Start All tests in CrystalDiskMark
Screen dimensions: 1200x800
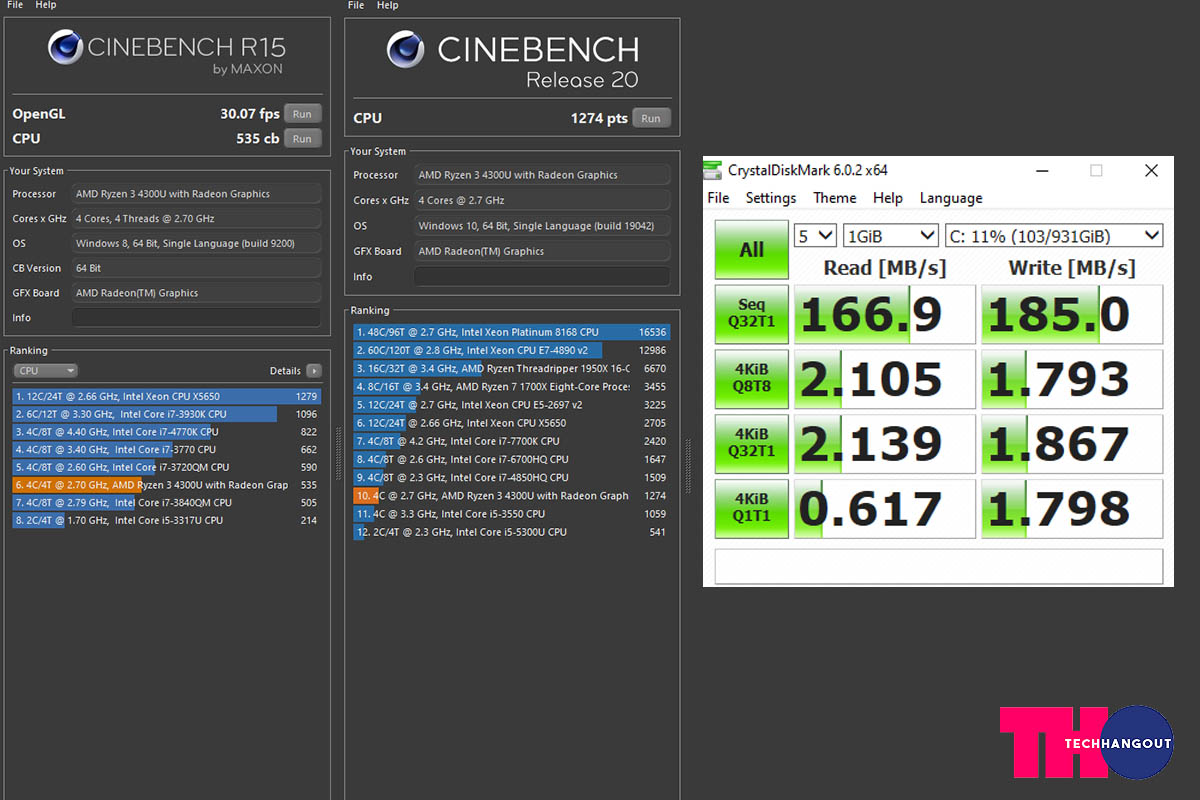[752, 250]
